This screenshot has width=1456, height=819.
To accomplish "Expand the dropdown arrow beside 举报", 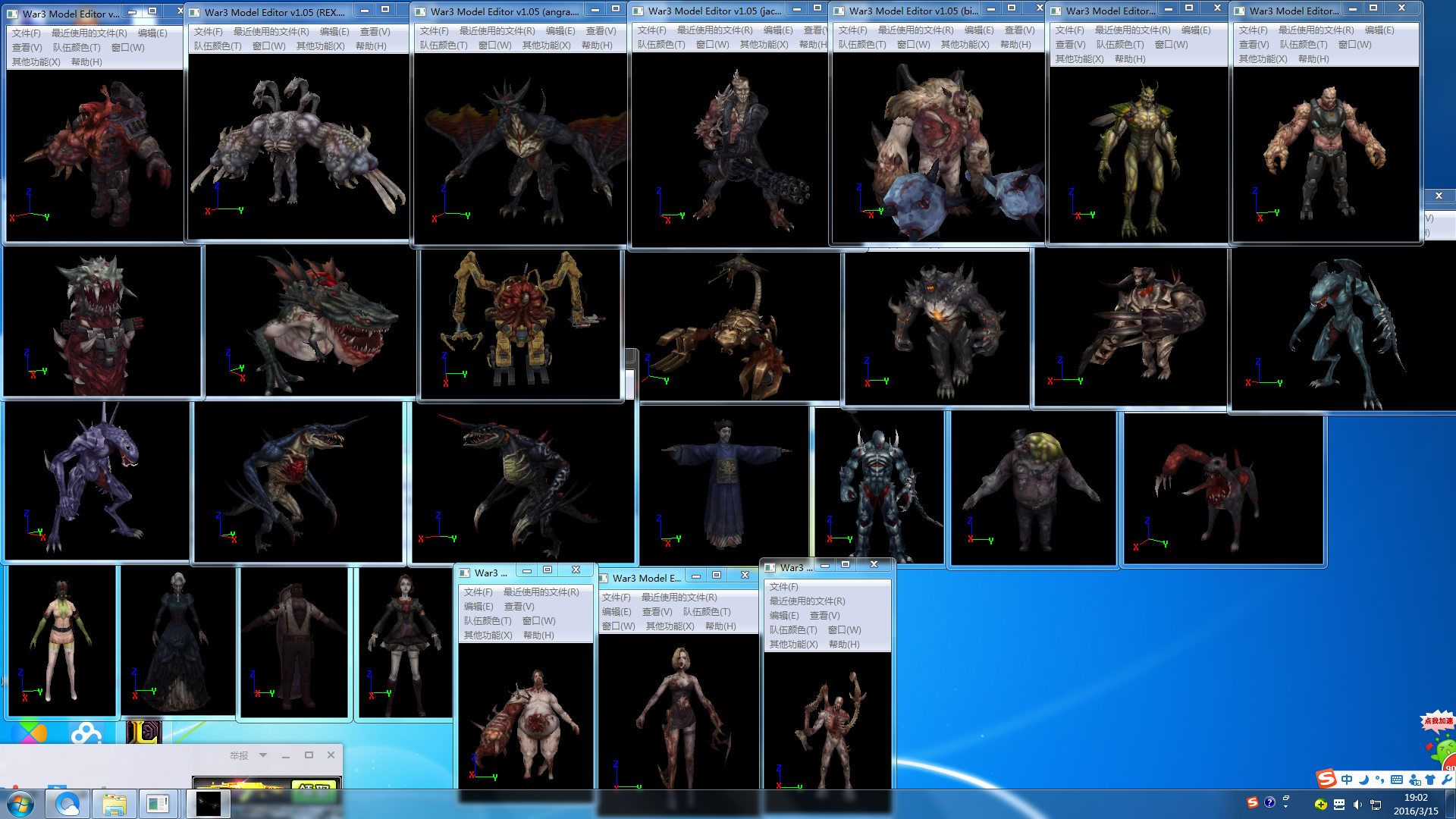I will pos(263,755).
